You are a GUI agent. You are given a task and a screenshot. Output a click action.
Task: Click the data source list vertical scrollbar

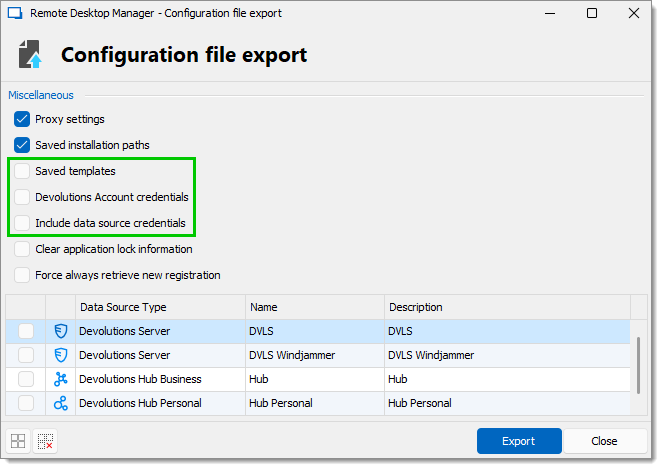point(639,366)
